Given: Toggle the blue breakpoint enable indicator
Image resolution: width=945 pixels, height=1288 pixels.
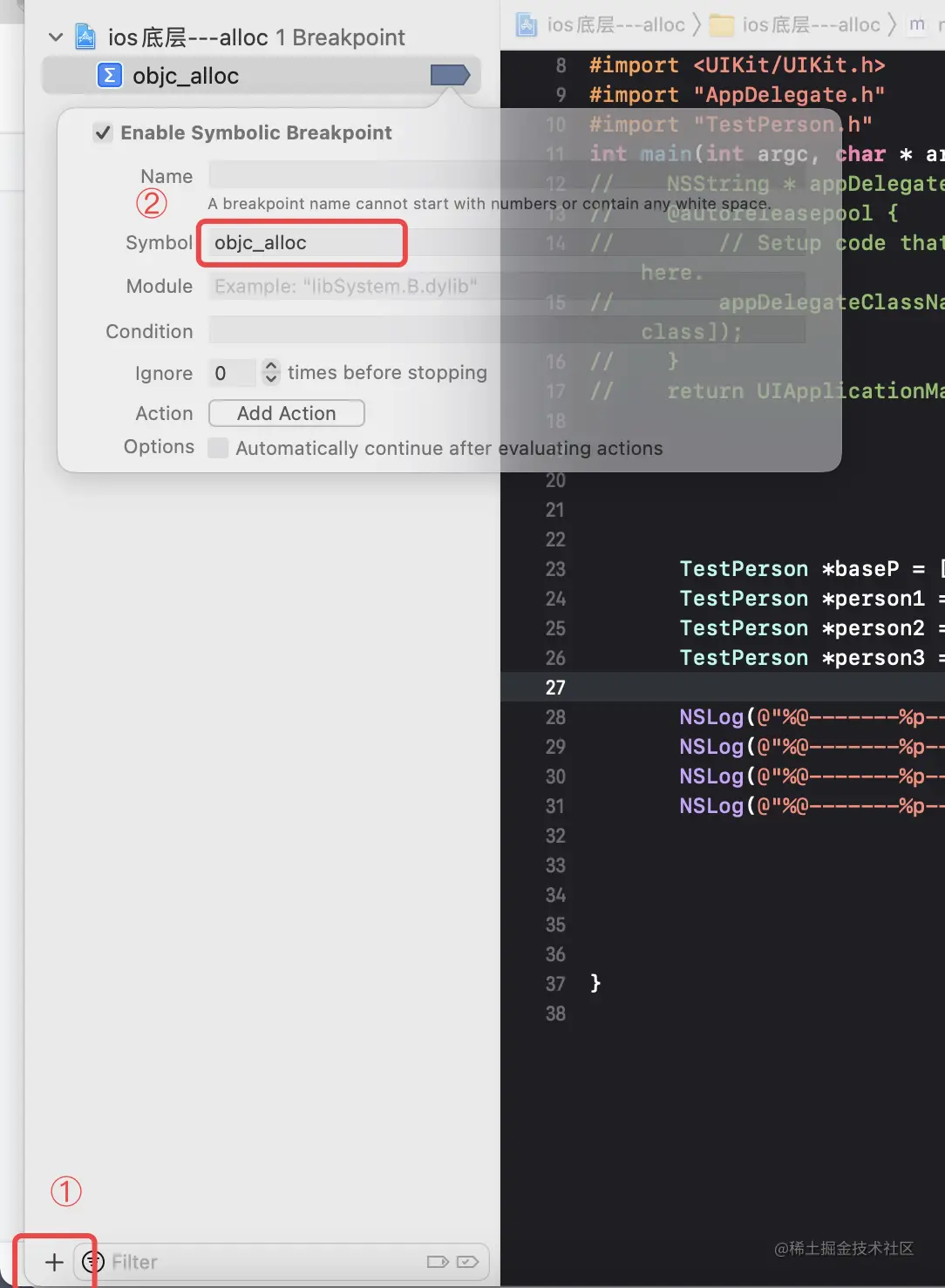Looking at the screenshot, I should pos(451,76).
